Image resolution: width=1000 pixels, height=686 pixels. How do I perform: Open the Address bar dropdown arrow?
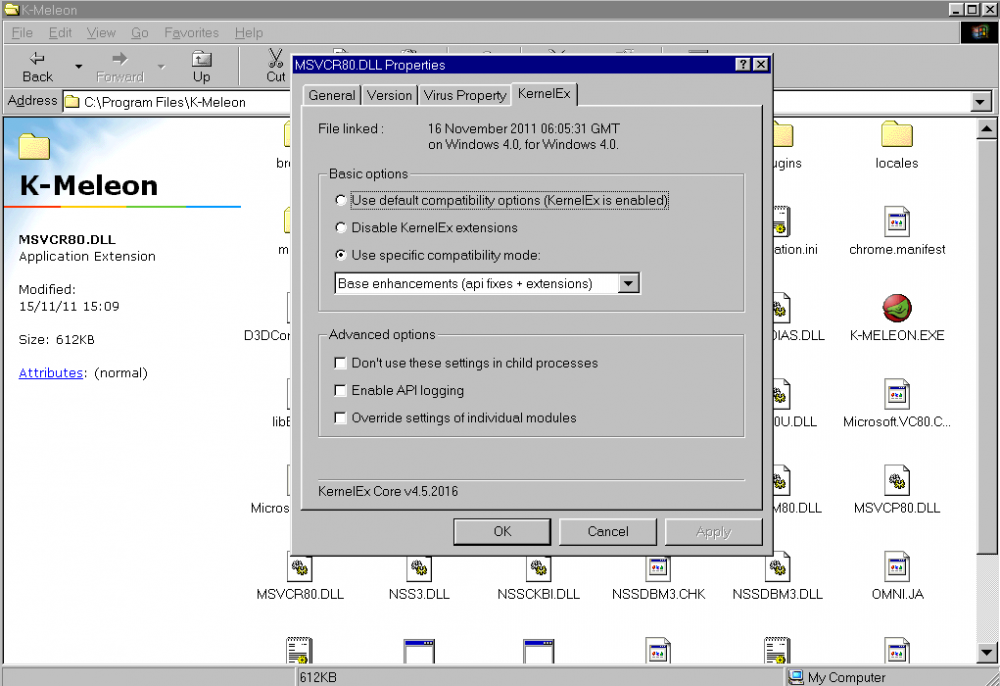pos(980,102)
